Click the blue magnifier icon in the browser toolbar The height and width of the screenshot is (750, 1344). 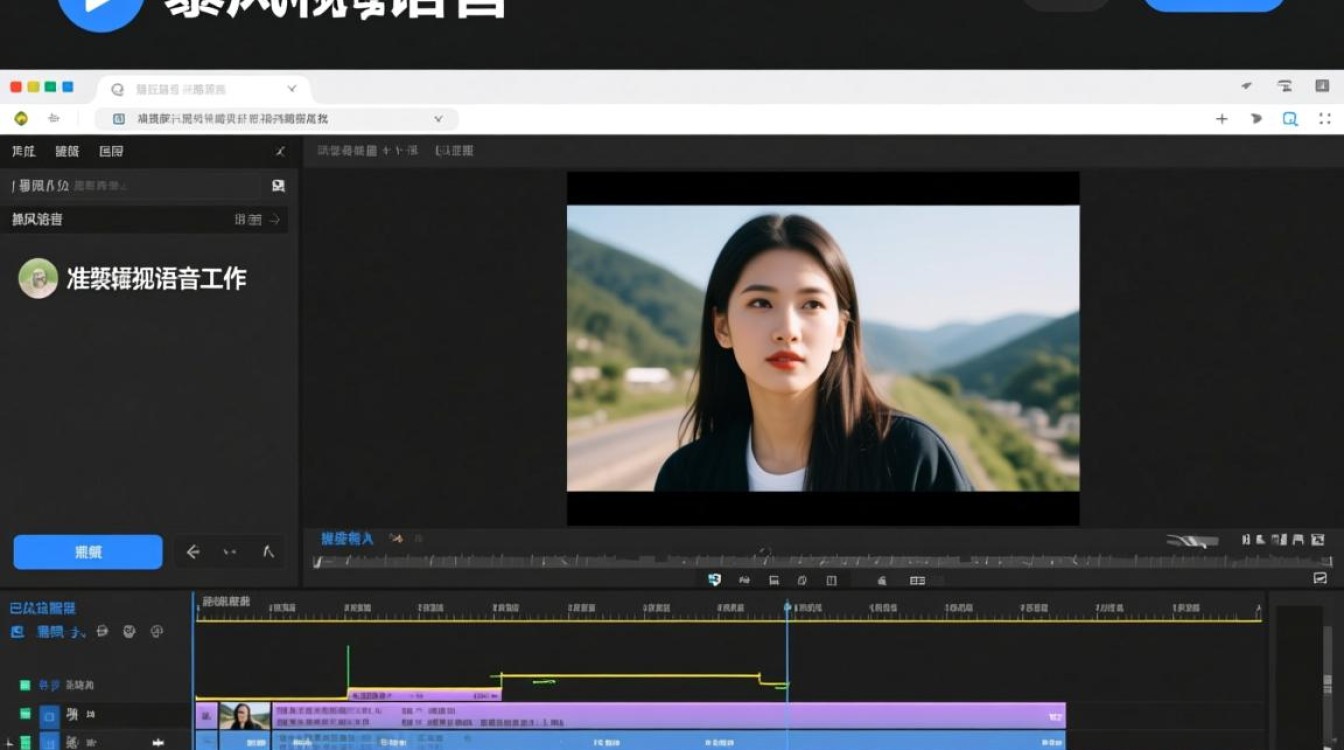coord(1290,118)
